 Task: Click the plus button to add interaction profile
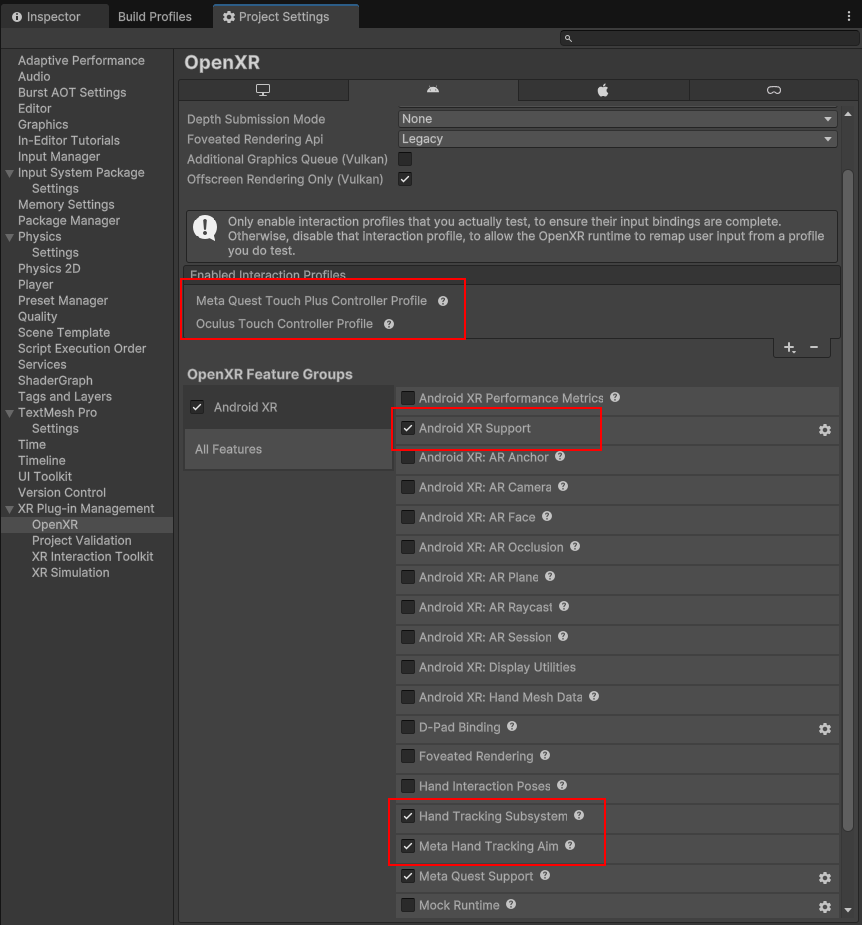click(789, 347)
